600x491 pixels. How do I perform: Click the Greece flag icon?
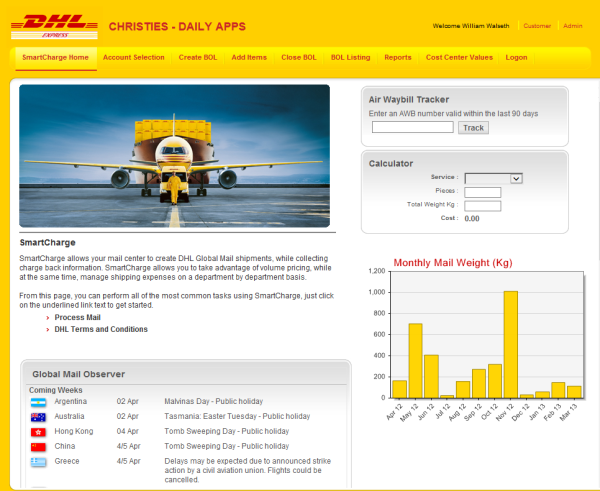tap(39, 461)
